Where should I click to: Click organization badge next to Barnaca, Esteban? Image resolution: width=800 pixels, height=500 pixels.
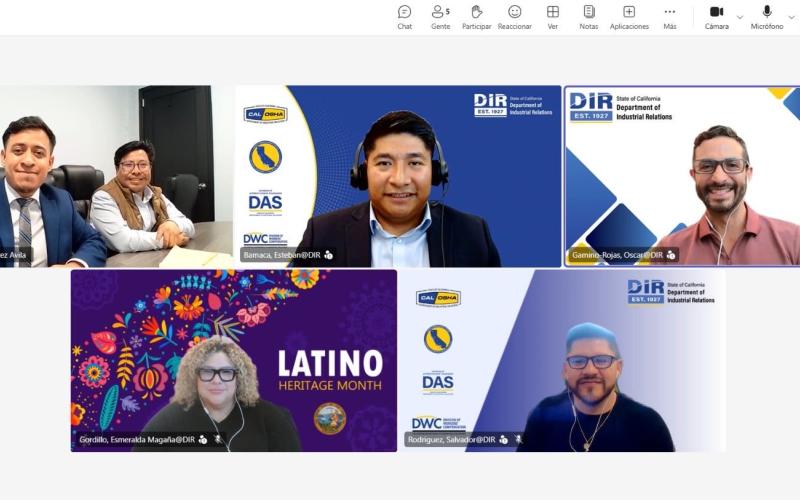[329, 255]
